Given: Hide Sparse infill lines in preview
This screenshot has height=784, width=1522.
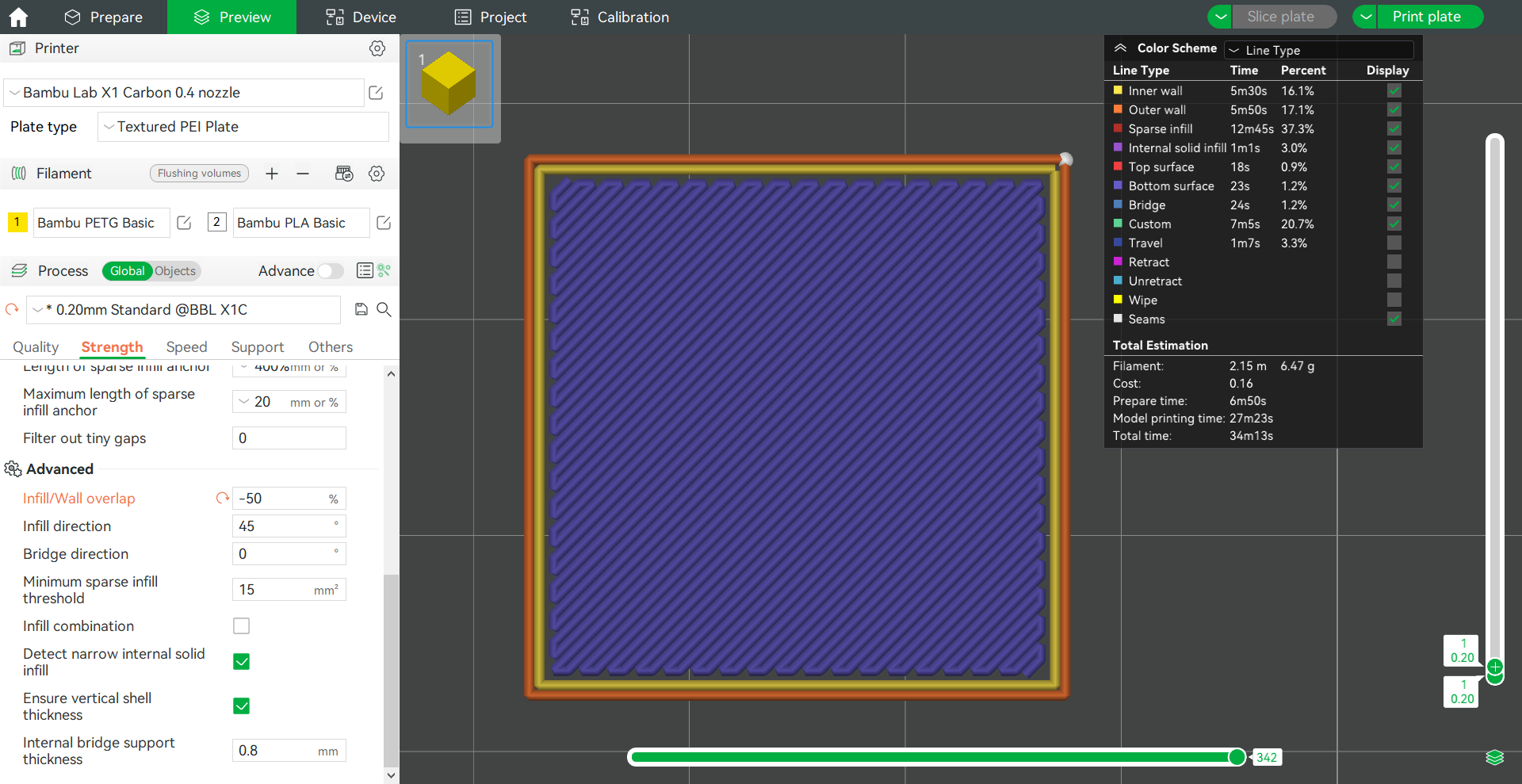Looking at the screenshot, I should pyautogui.click(x=1394, y=129).
